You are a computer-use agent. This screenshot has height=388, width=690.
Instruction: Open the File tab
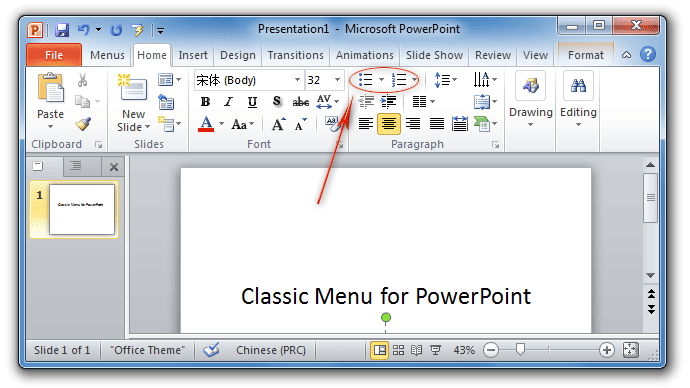(54, 55)
